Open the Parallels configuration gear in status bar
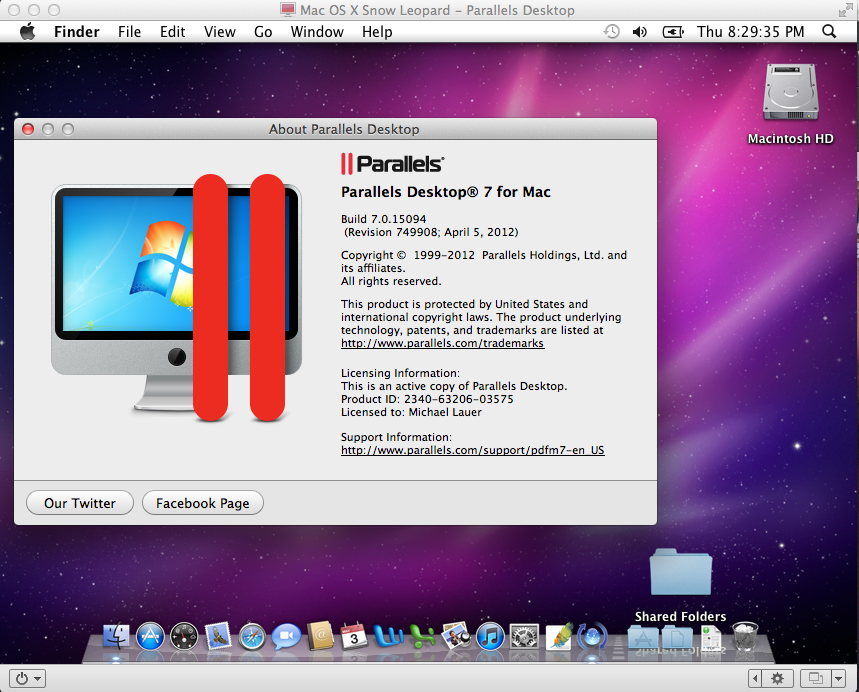The width and height of the screenshot is (859, 692). 777,679
